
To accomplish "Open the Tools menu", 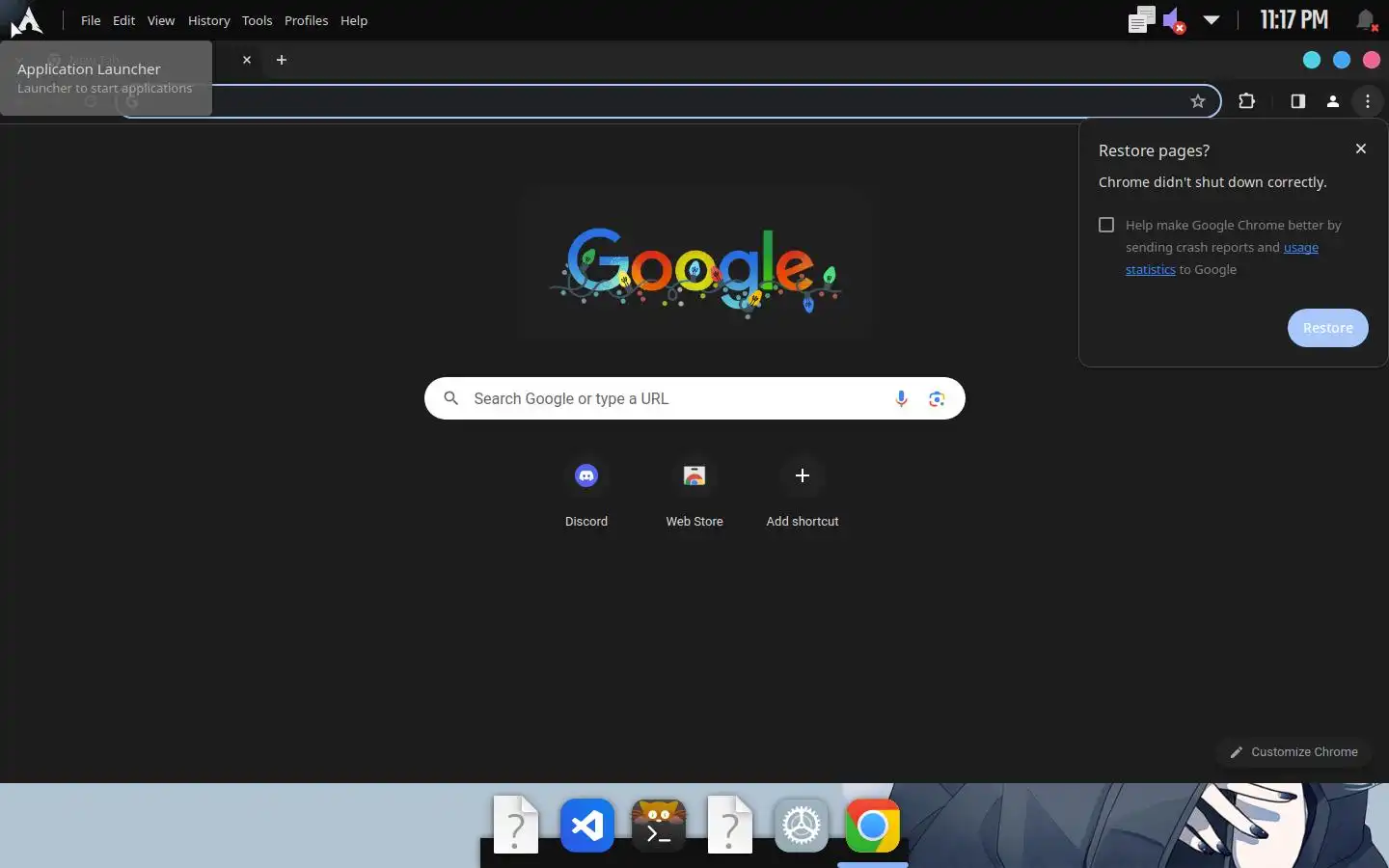I will pyautogui.click(x=257, y=20).
